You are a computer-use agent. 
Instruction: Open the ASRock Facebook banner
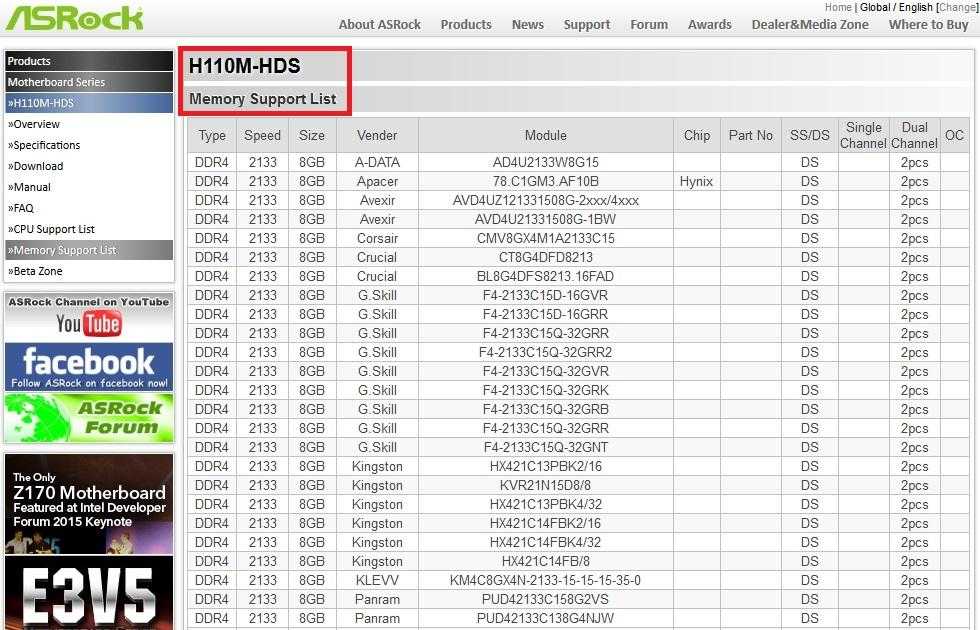pos(88,367)
